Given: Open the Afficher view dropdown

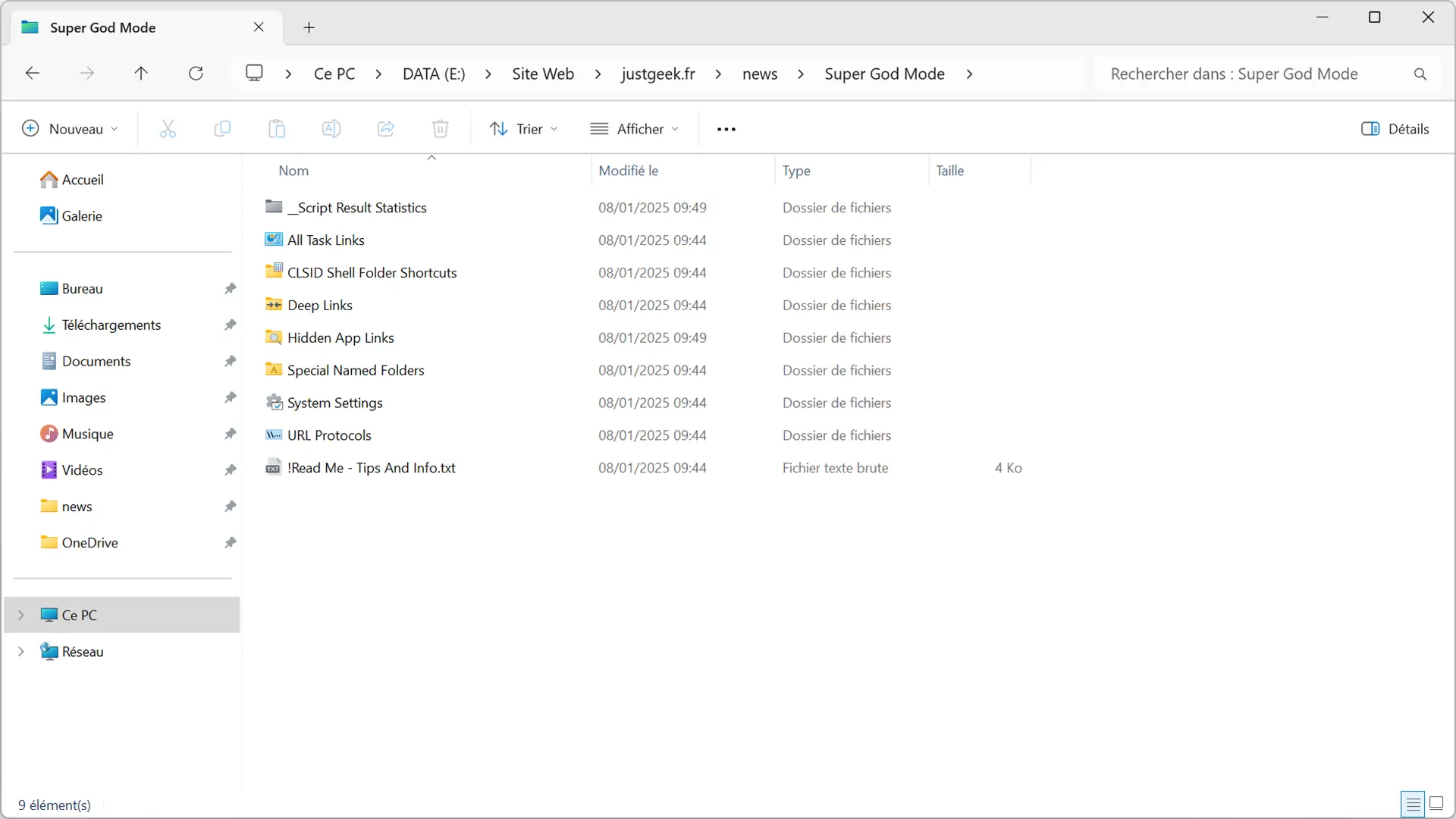Looking at the screenshot, I should [x=635, y=129].
